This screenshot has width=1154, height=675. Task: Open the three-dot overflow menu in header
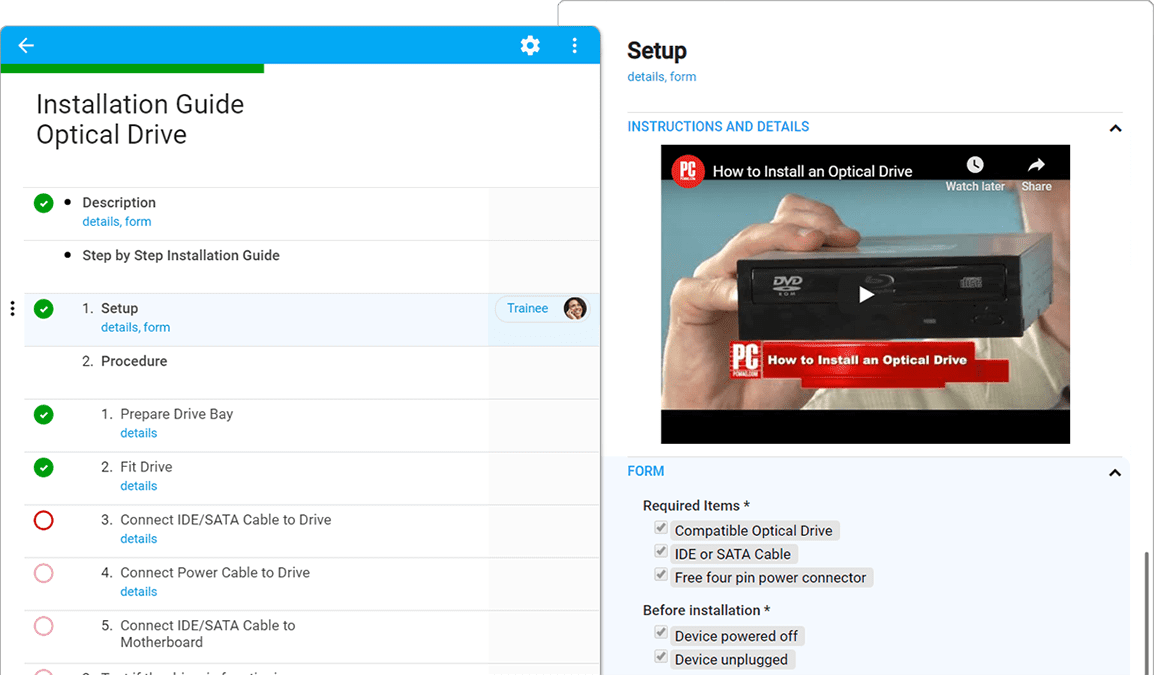(x=574, y=45)
